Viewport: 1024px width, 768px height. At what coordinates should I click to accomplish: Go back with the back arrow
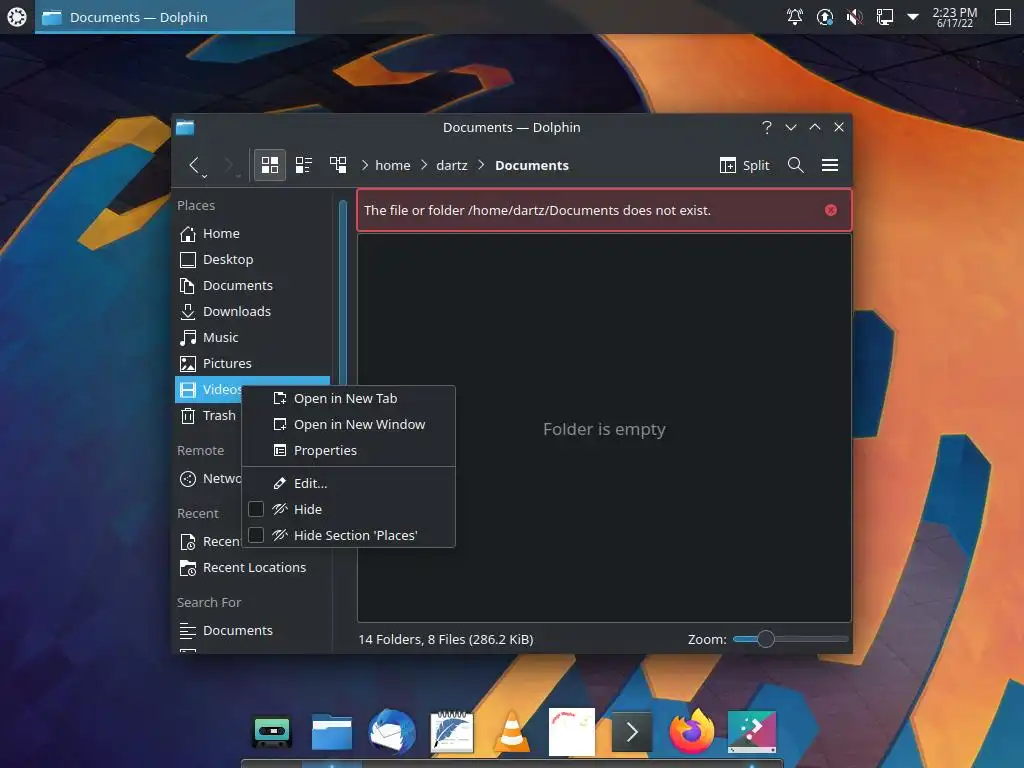tap(194, 165)
